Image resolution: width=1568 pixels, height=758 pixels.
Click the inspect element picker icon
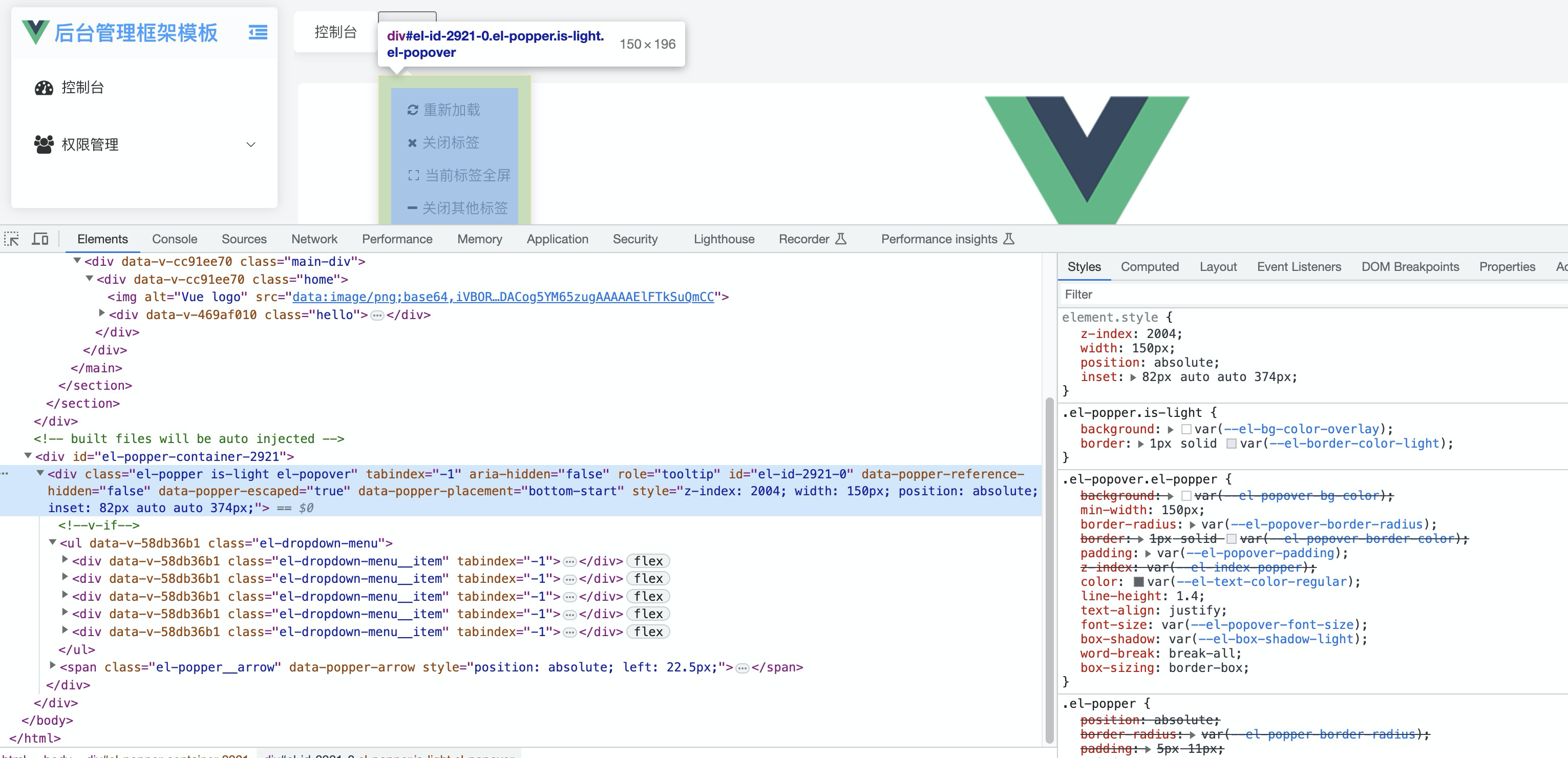12,239
